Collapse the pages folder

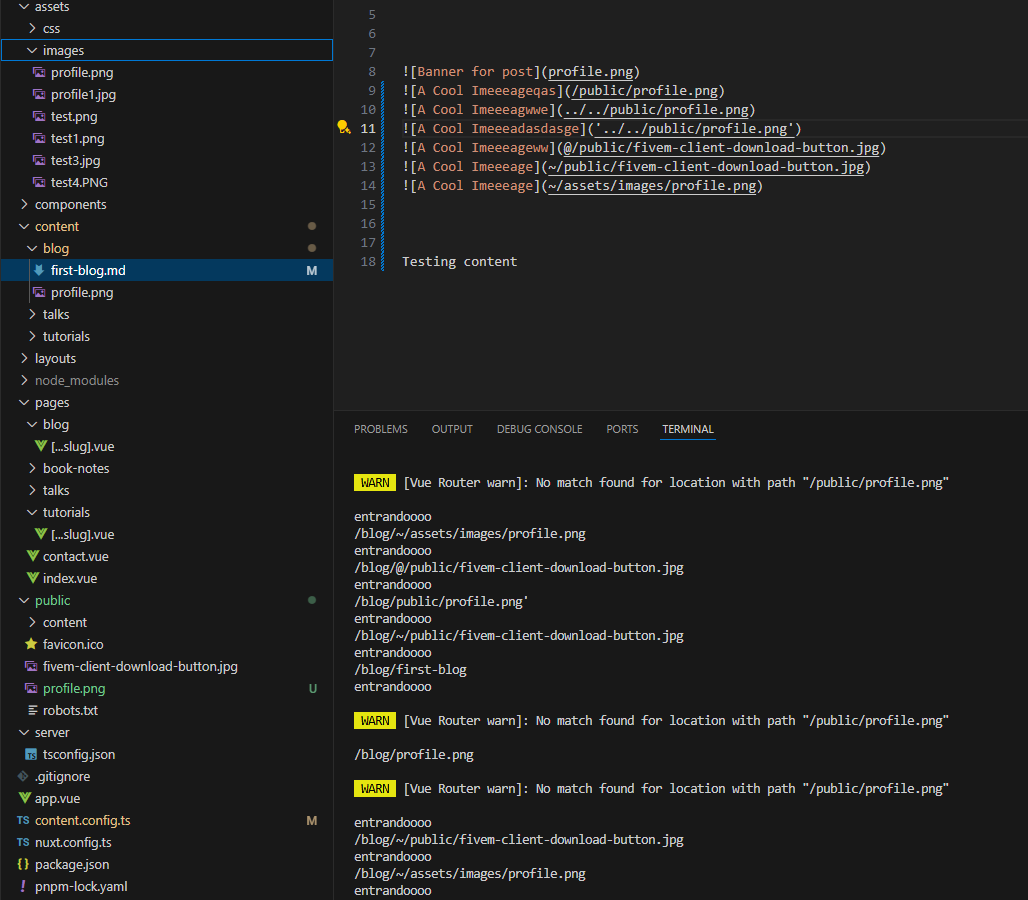tap(24, 402)
